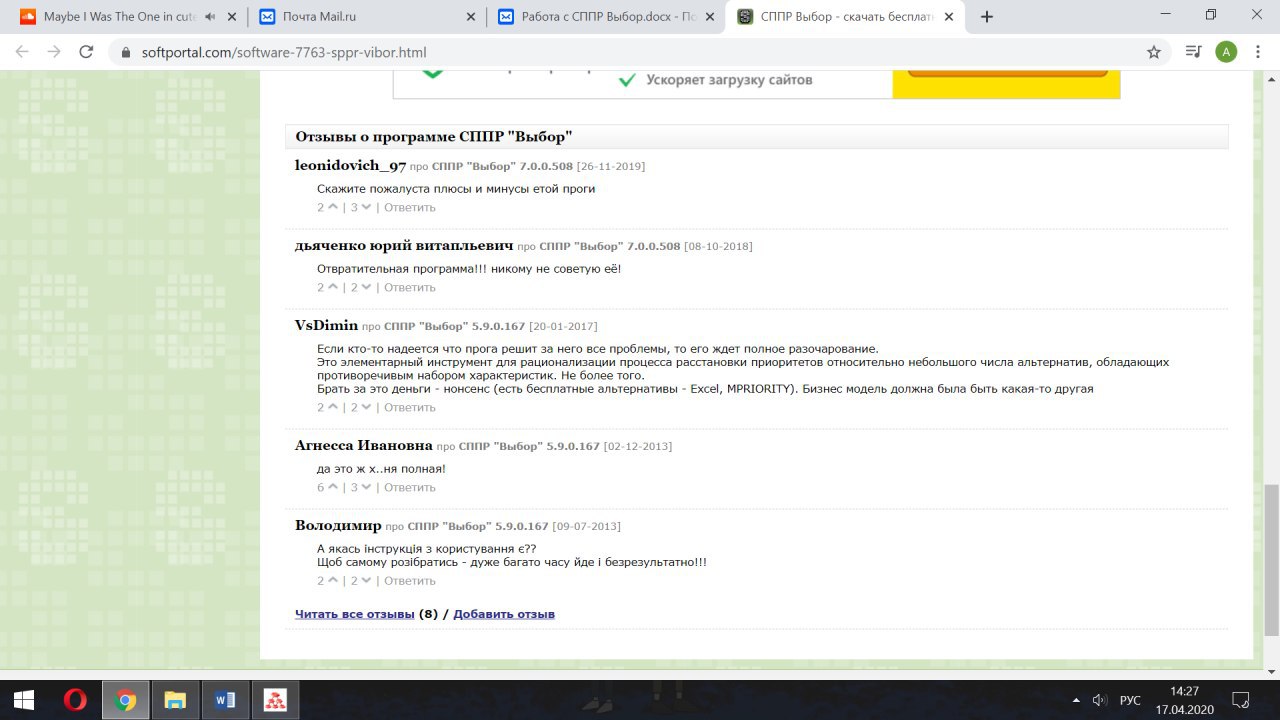Show hidden system tray icons

click(1076, 700)
